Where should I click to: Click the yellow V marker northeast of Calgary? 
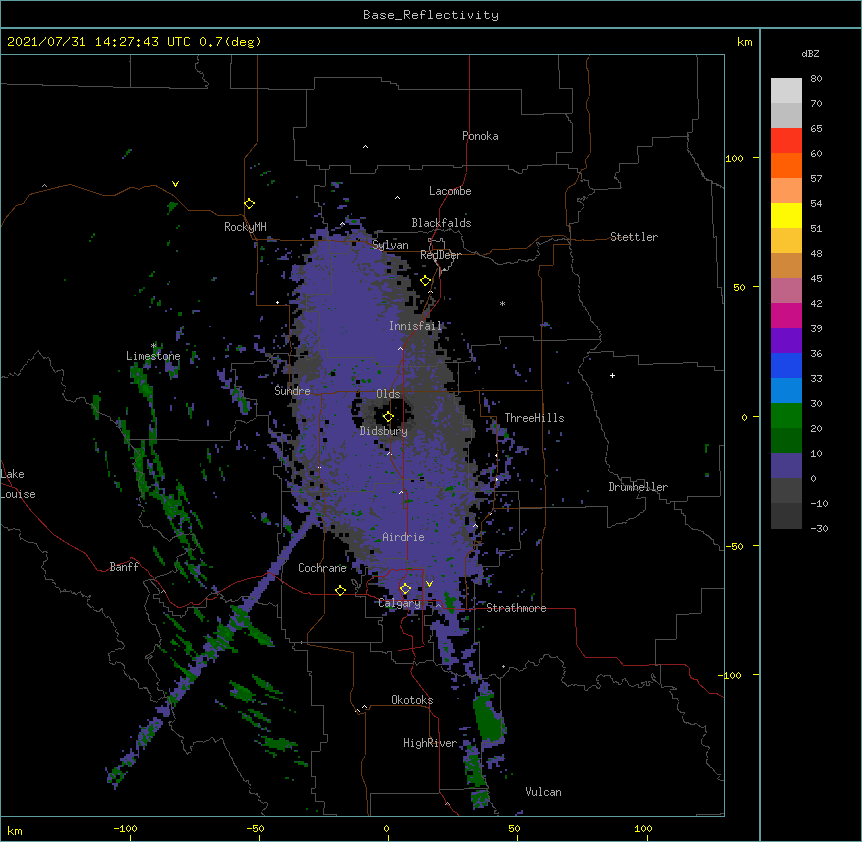coord(429,584)
